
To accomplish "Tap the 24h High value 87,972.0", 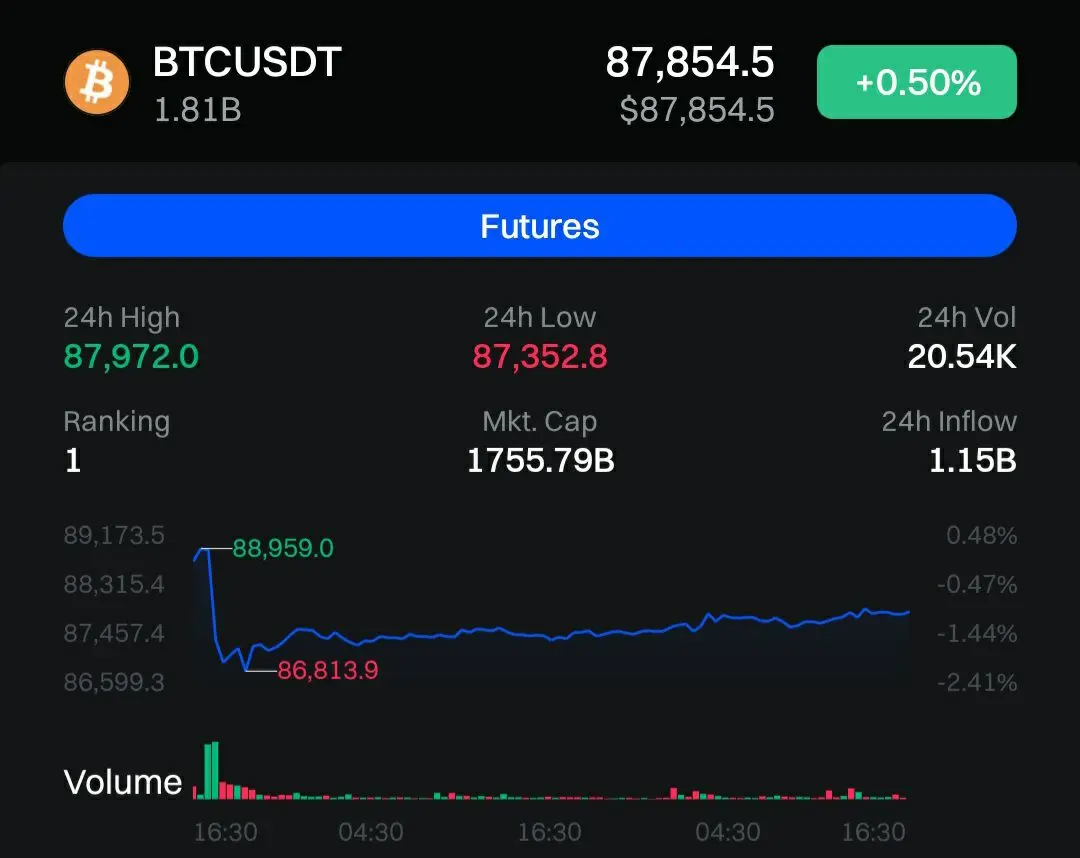I will pos(131,356).
